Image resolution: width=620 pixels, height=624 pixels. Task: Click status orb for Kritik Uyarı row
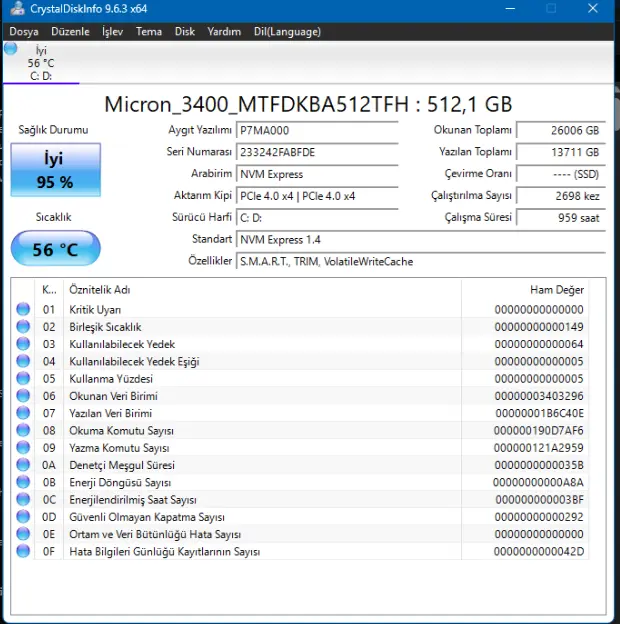[x=23, y=309]
